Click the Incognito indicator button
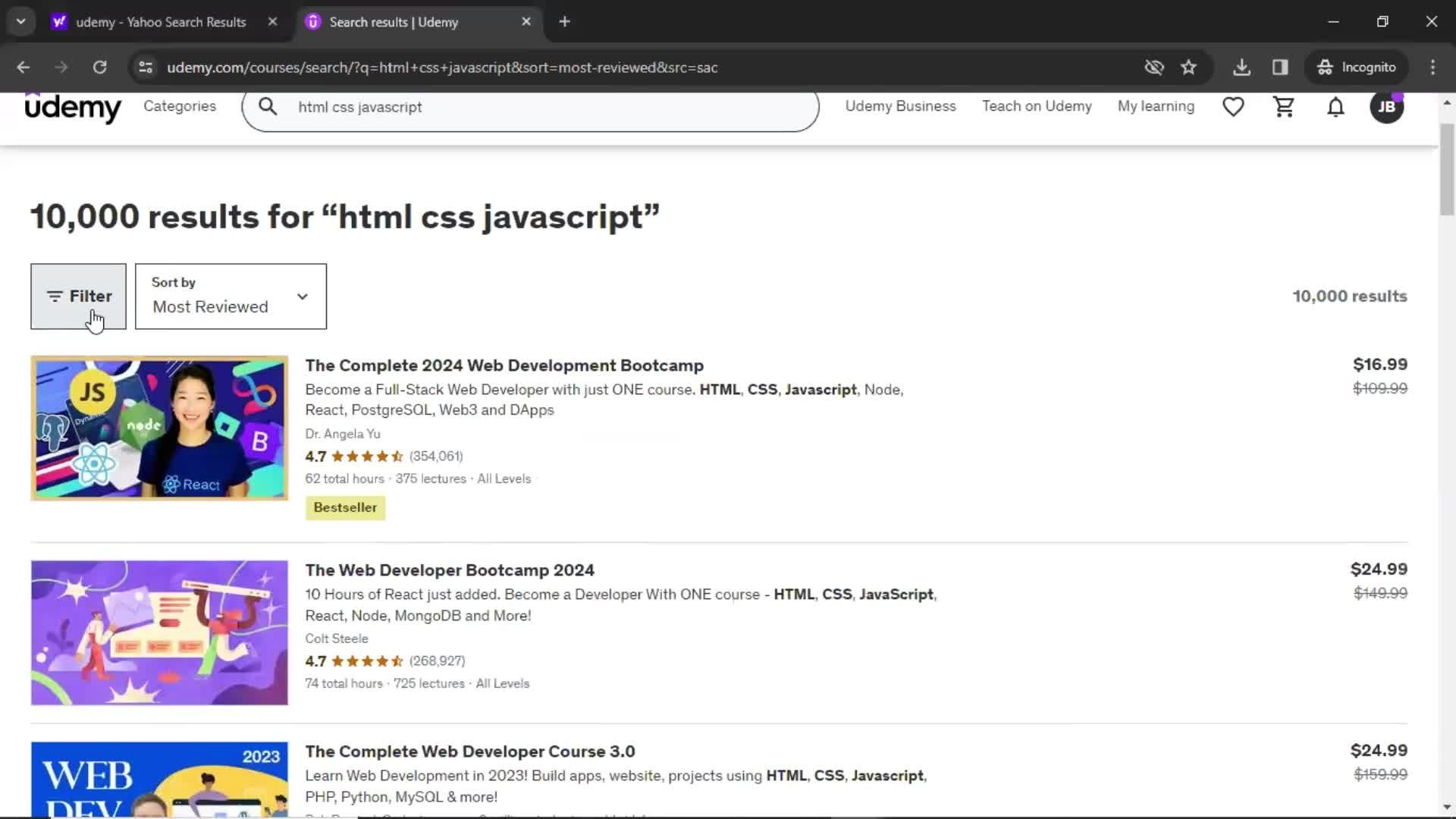Viewport: 1456px width, 819px height. point(1357,67)
